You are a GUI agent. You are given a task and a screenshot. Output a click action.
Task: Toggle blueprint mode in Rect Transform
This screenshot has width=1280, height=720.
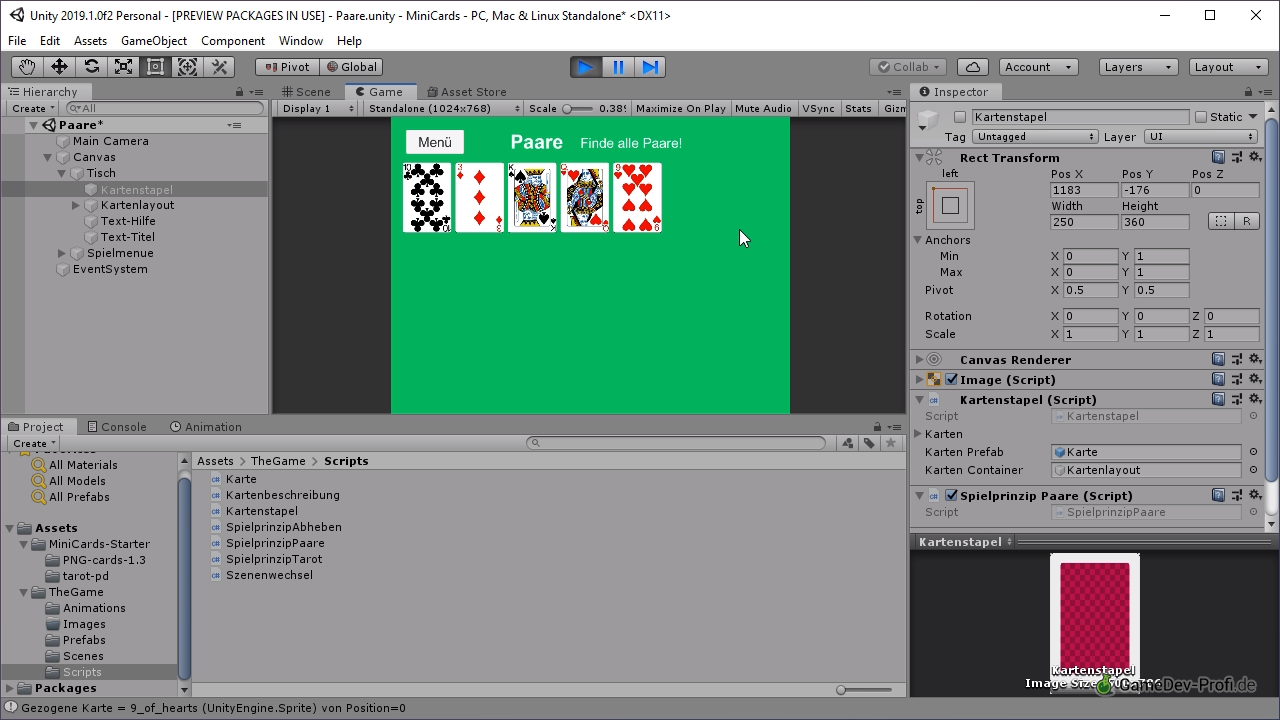(1221, 221)
